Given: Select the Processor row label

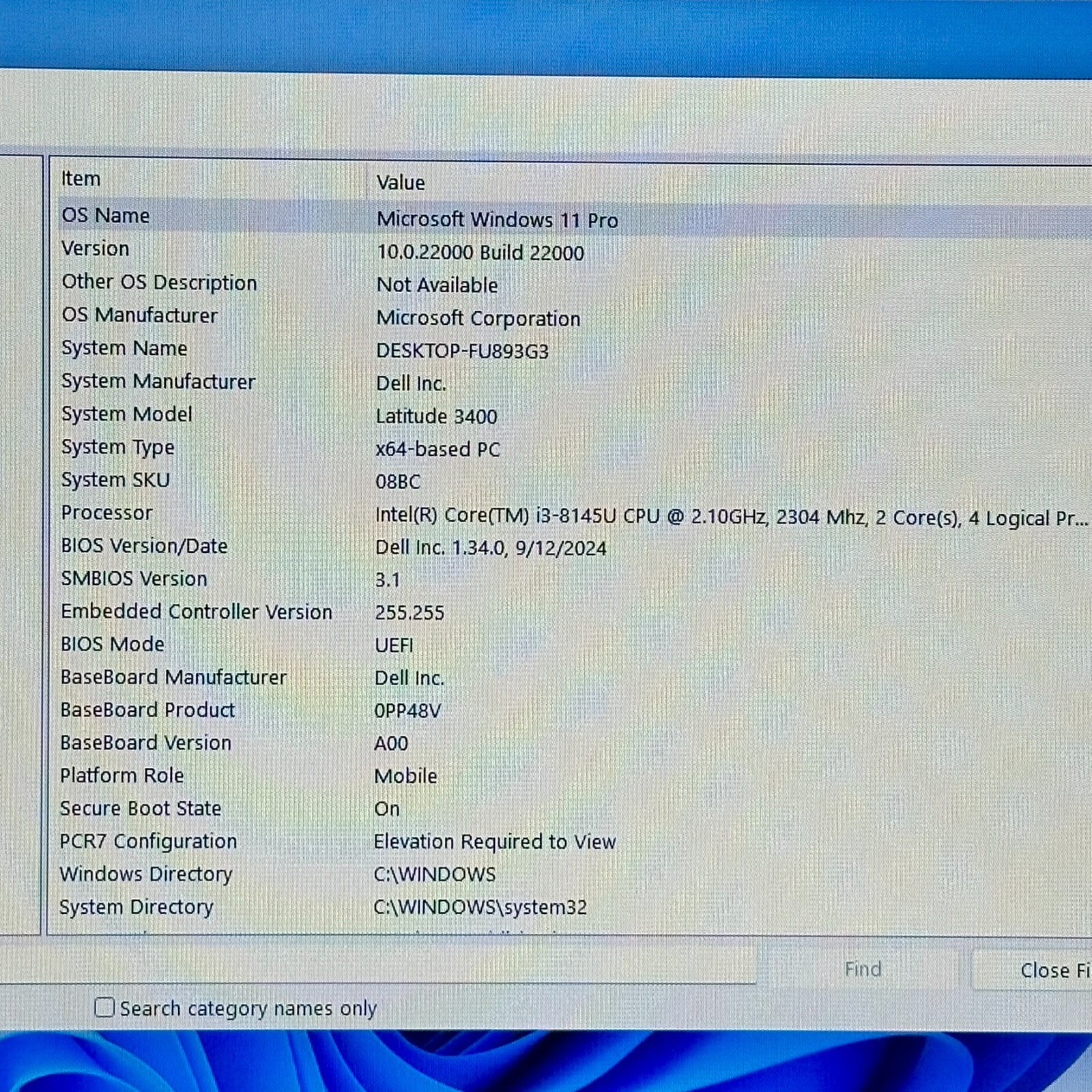Looking at the screenshot, I should click(x=106, y=513).
